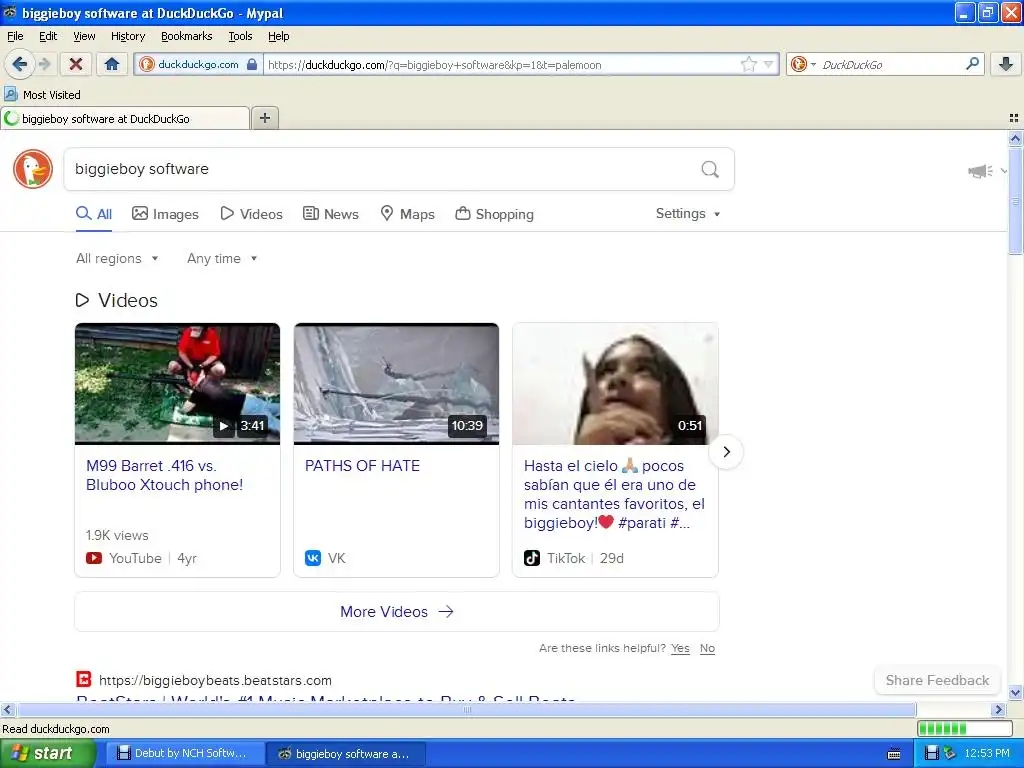Viewport: 1024px width, 768px height.
Task: Click the YouTube source icon
Action: [93, 558]
